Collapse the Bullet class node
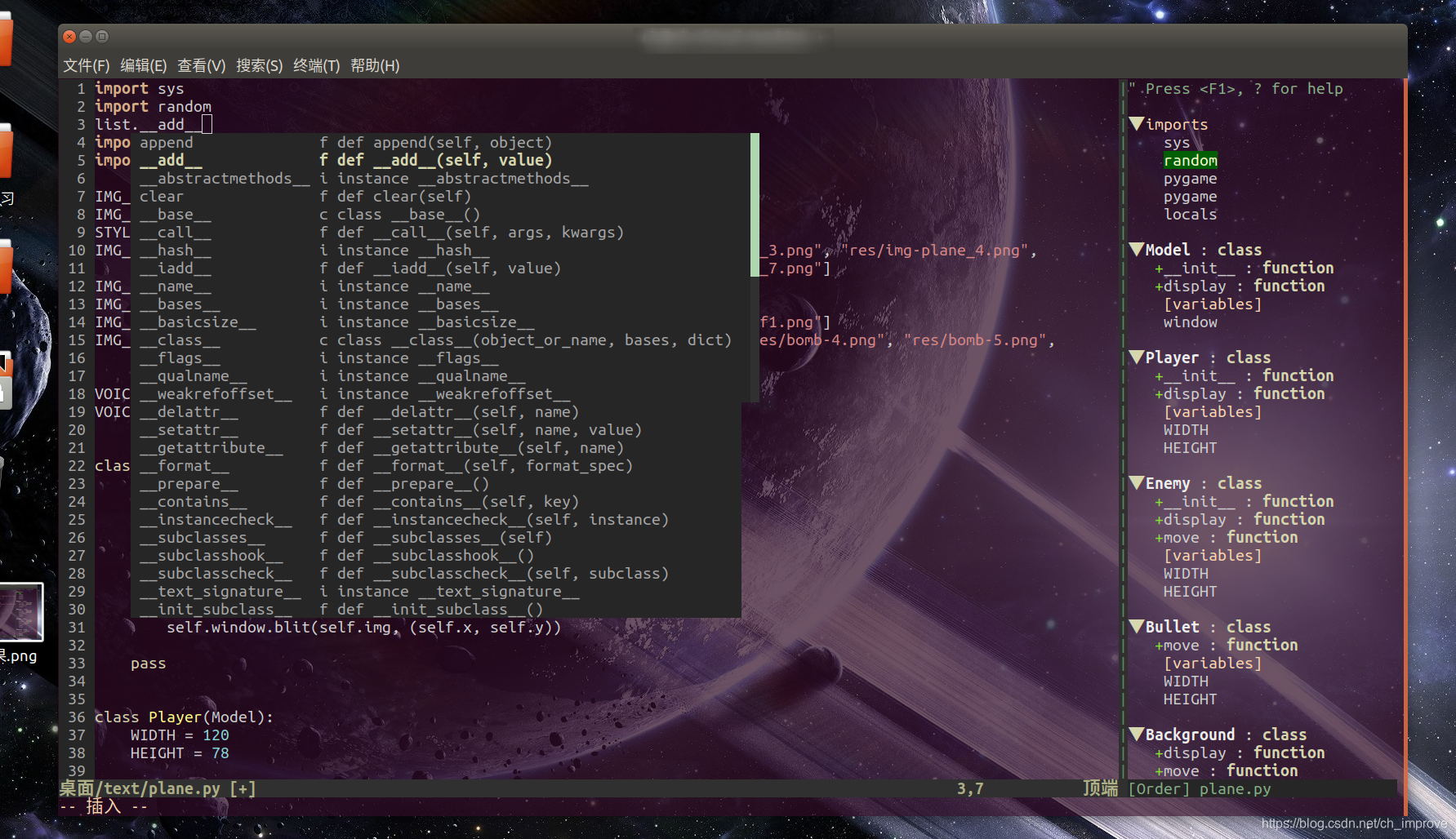Image resolution: width=1456 pixels, height=839 pixels. (x=1136, y=627)
